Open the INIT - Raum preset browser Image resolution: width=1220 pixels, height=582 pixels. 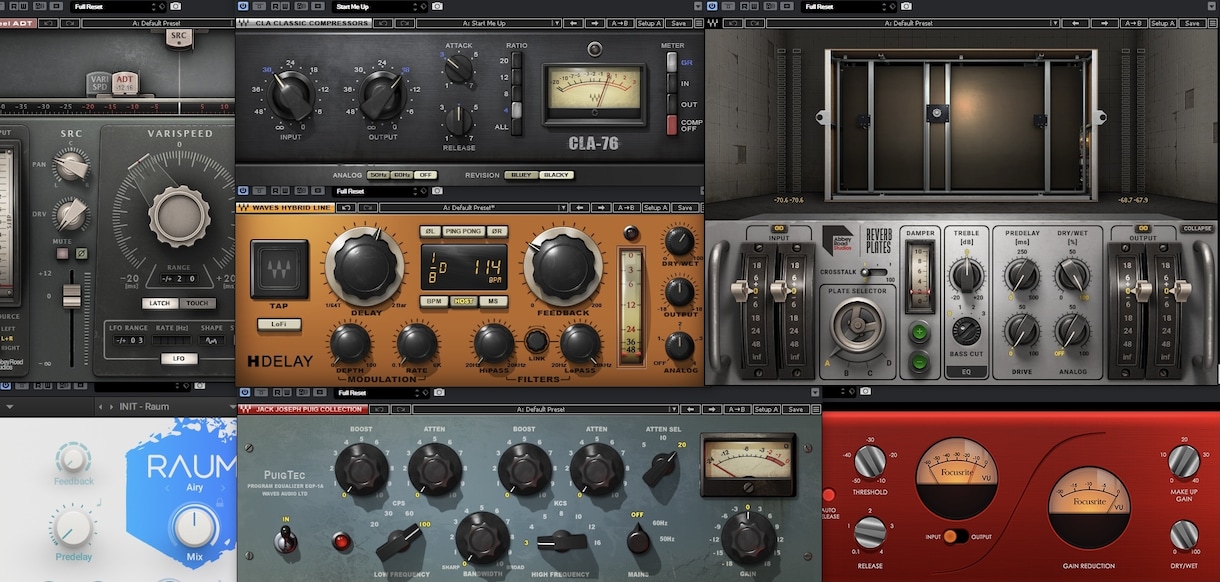coord(146,407)
